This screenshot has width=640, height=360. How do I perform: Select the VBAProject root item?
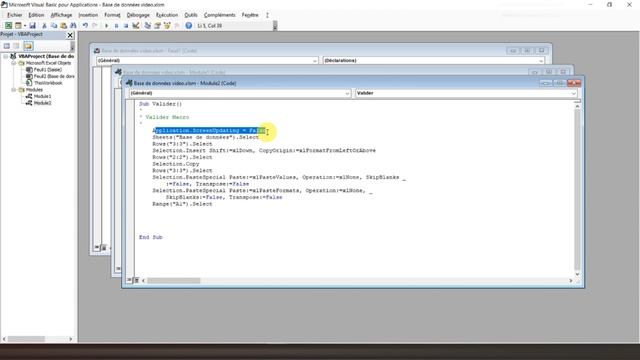click(46, 56)
